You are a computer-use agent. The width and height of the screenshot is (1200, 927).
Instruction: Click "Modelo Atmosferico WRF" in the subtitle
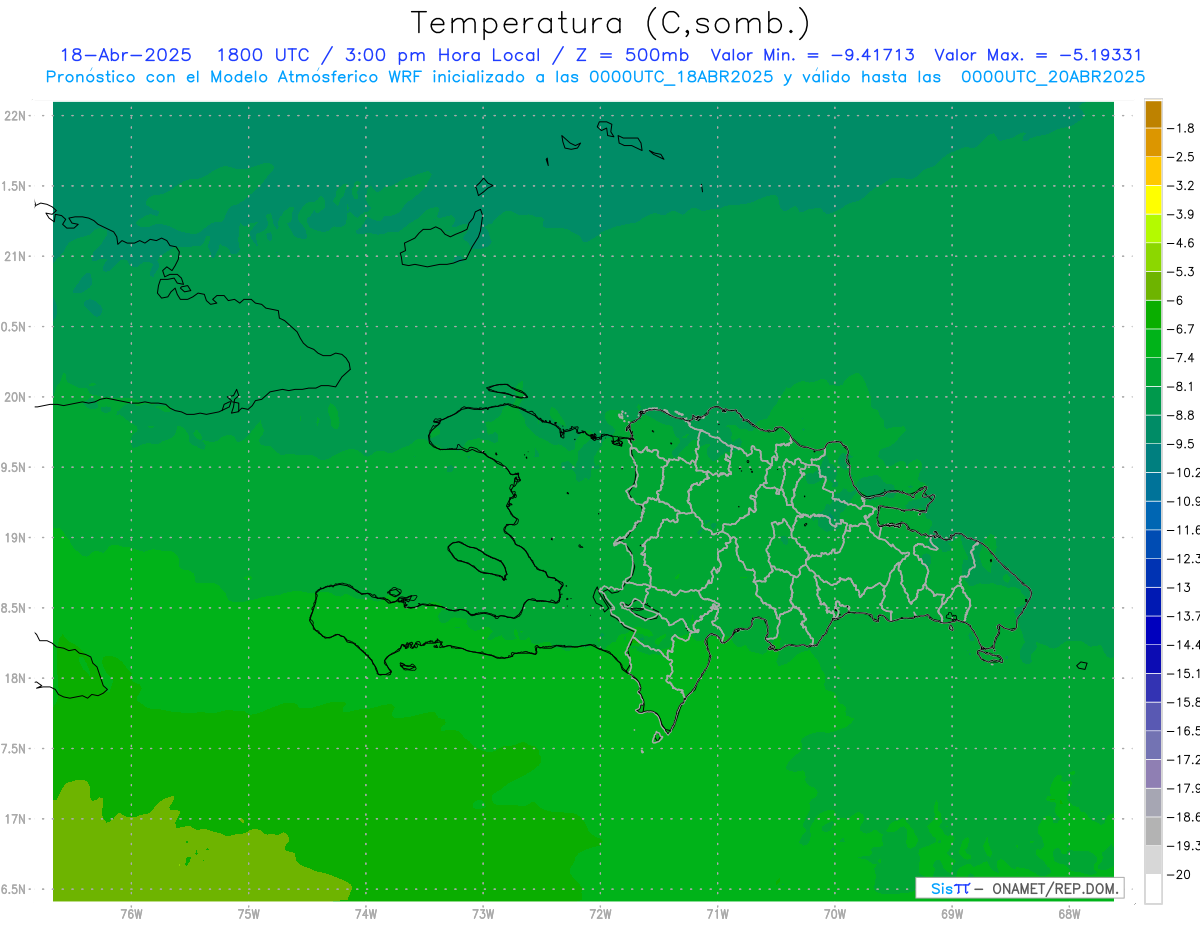[316, 76]
